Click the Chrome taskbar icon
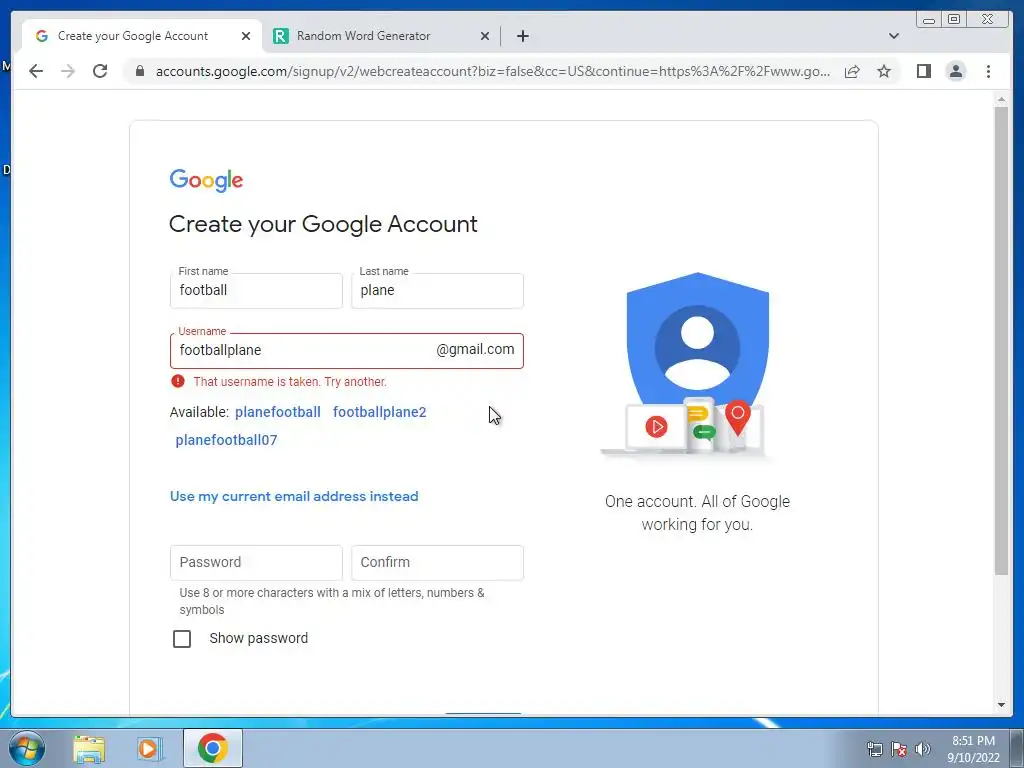The height and width of the screenshot is (768, 1024). 213,748
